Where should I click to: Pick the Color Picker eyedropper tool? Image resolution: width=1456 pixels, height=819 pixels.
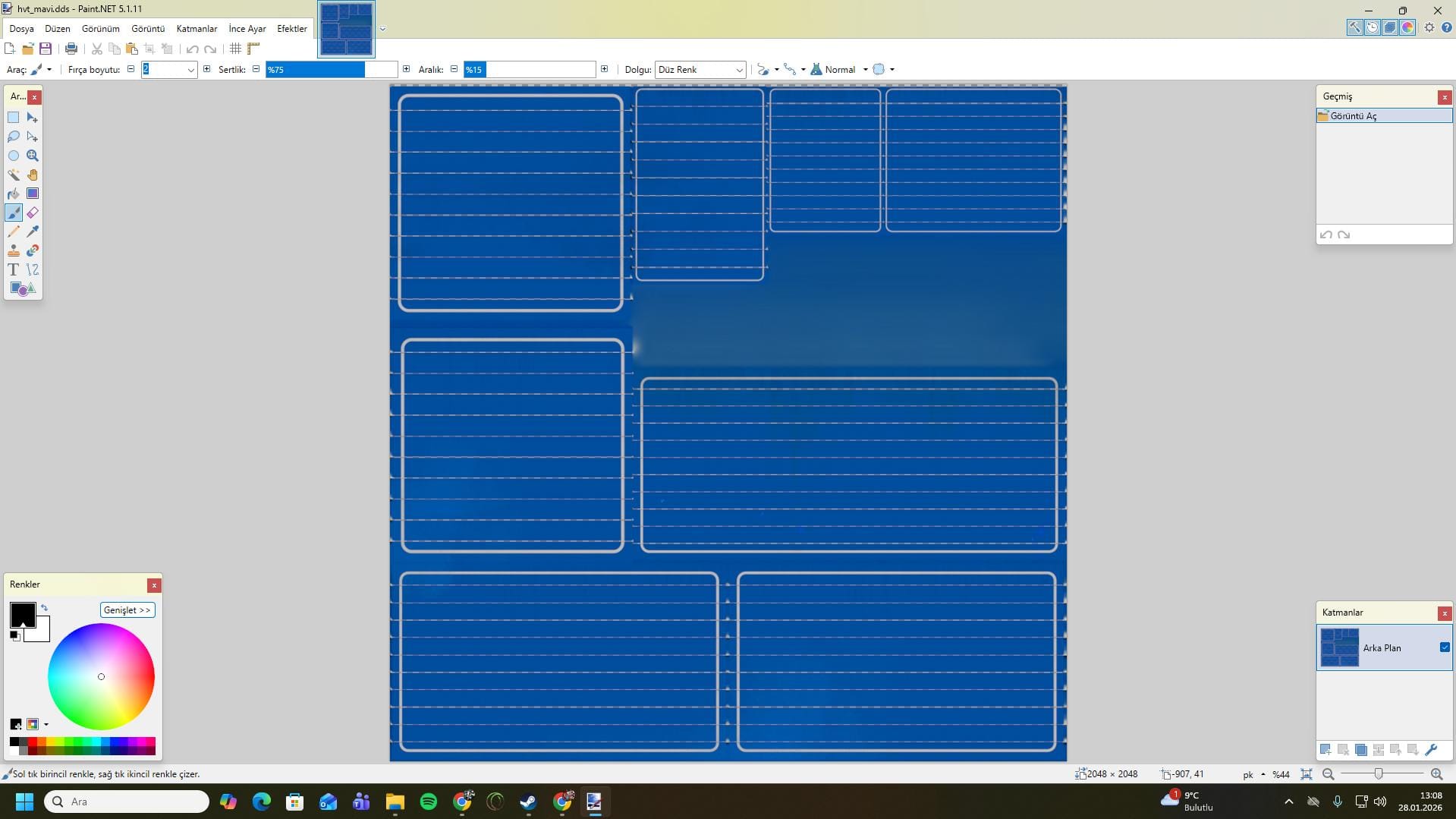click(33, 232)
